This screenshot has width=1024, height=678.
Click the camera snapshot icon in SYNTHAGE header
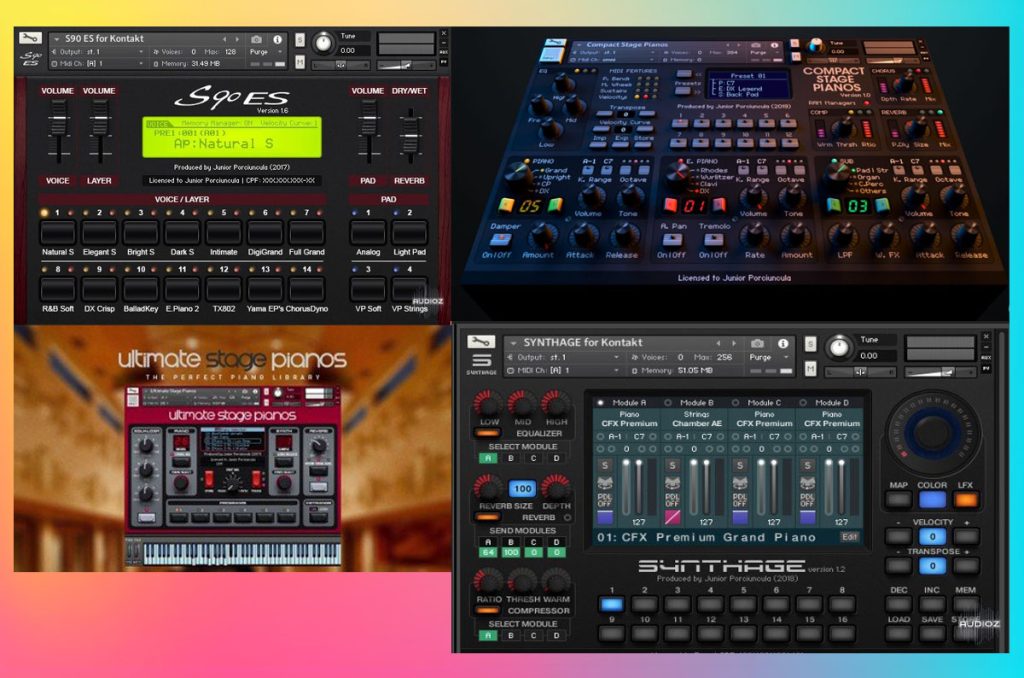click(x=757, y=343)
